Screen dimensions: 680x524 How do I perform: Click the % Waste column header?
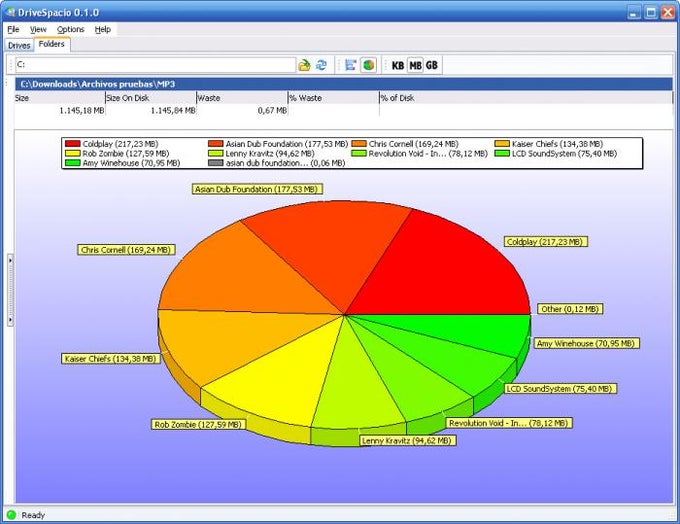[x=333, y=98]
